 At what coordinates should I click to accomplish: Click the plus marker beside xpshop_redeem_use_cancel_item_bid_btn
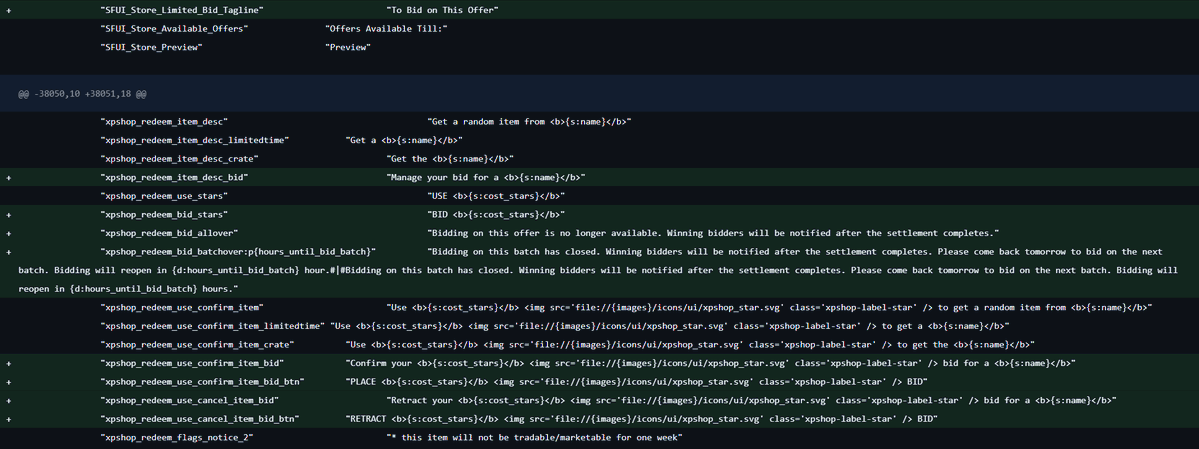point(8,418)
